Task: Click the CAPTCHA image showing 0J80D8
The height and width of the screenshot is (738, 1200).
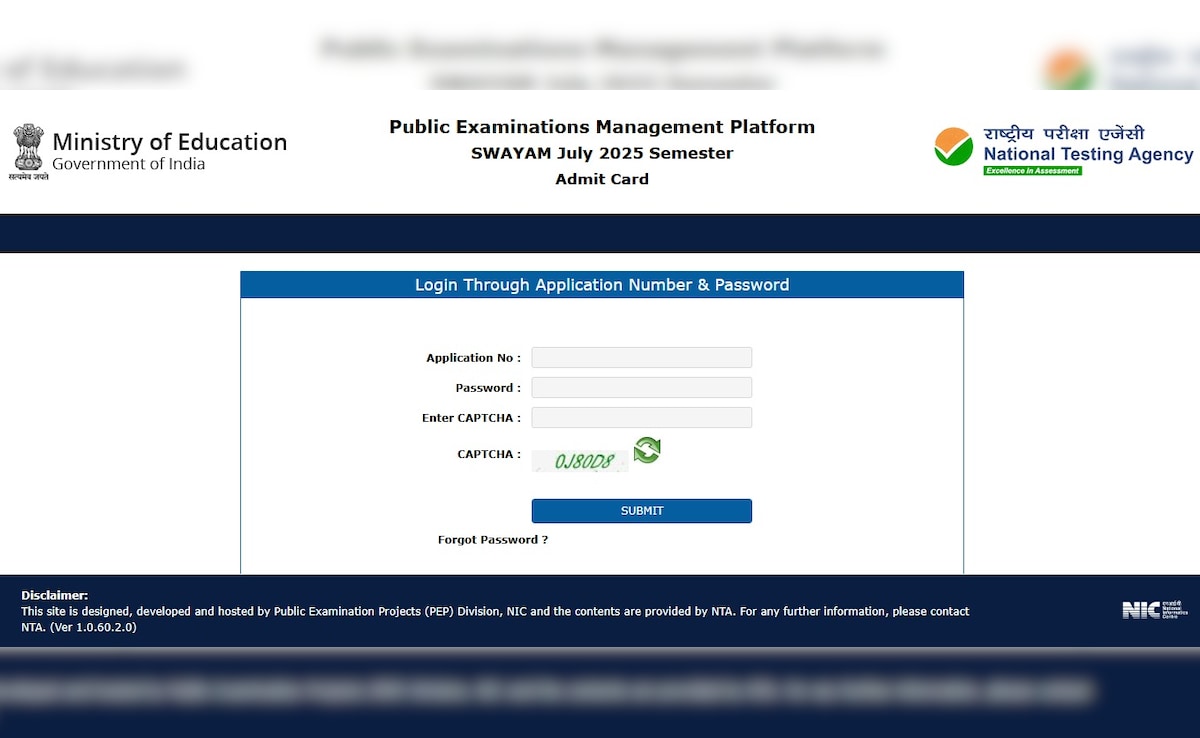Action: pyautogui.click(x=580, y=461)
